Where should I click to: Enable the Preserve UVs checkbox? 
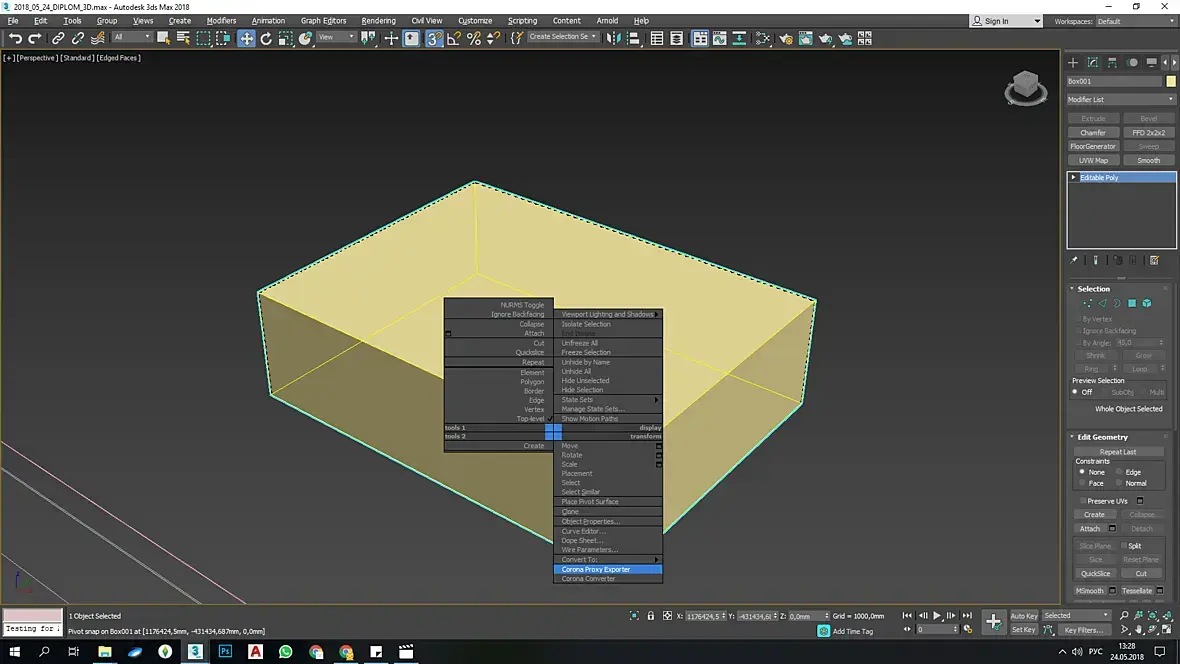pyautogui.click(x=1082, y=501)
